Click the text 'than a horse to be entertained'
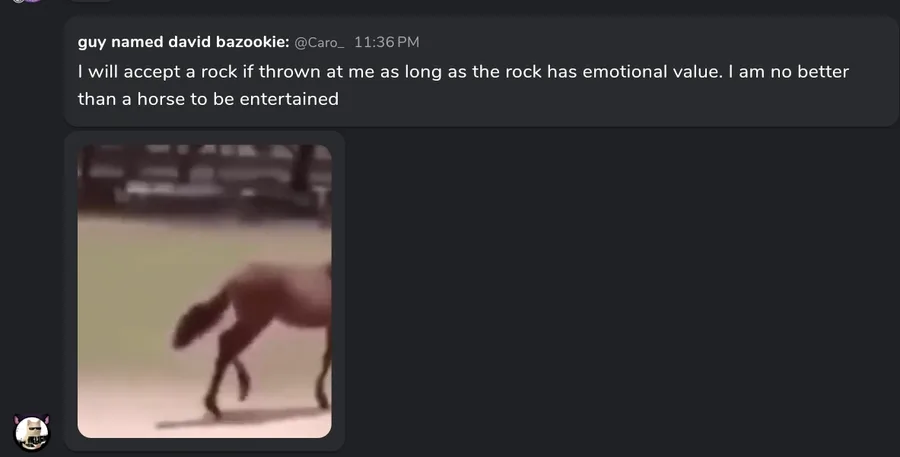This screenshot has height=457, width=900. pos(208,99)
